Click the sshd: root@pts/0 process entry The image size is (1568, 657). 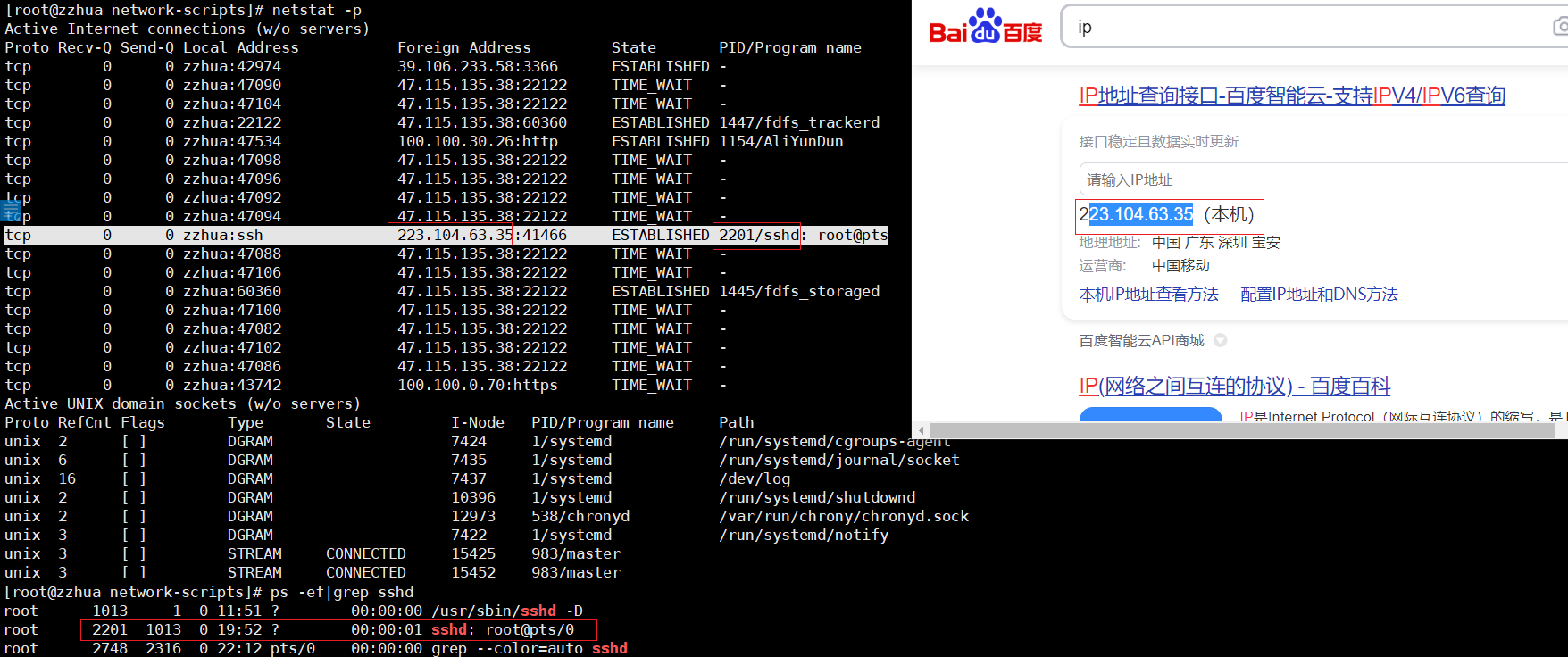[503, 629]
